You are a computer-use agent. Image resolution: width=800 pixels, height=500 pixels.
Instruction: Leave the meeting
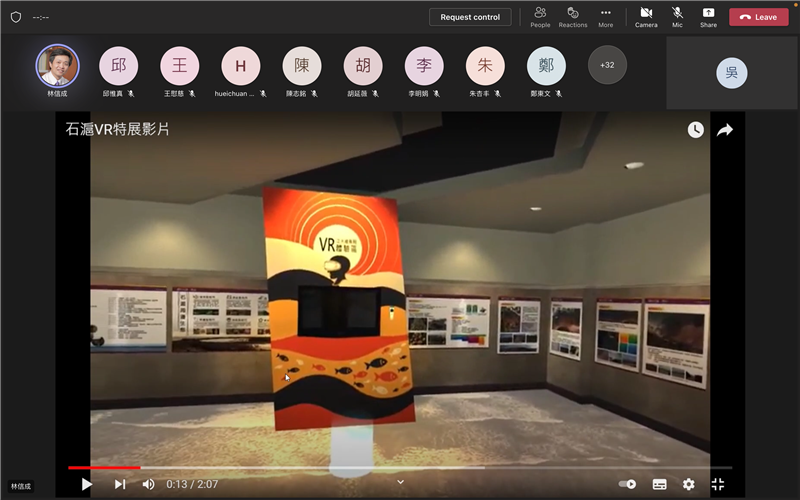click(758, 17)
